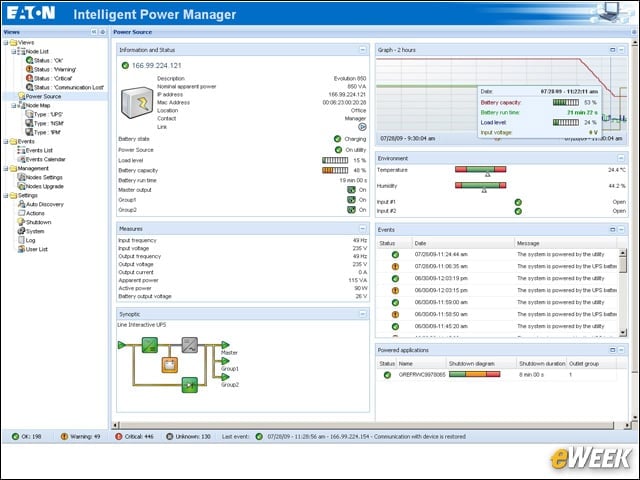Image resolution: width=640 pixels, height=480 pixels.
Task: Open Type 'IPM' node map
Action: (x=43, y=132)
